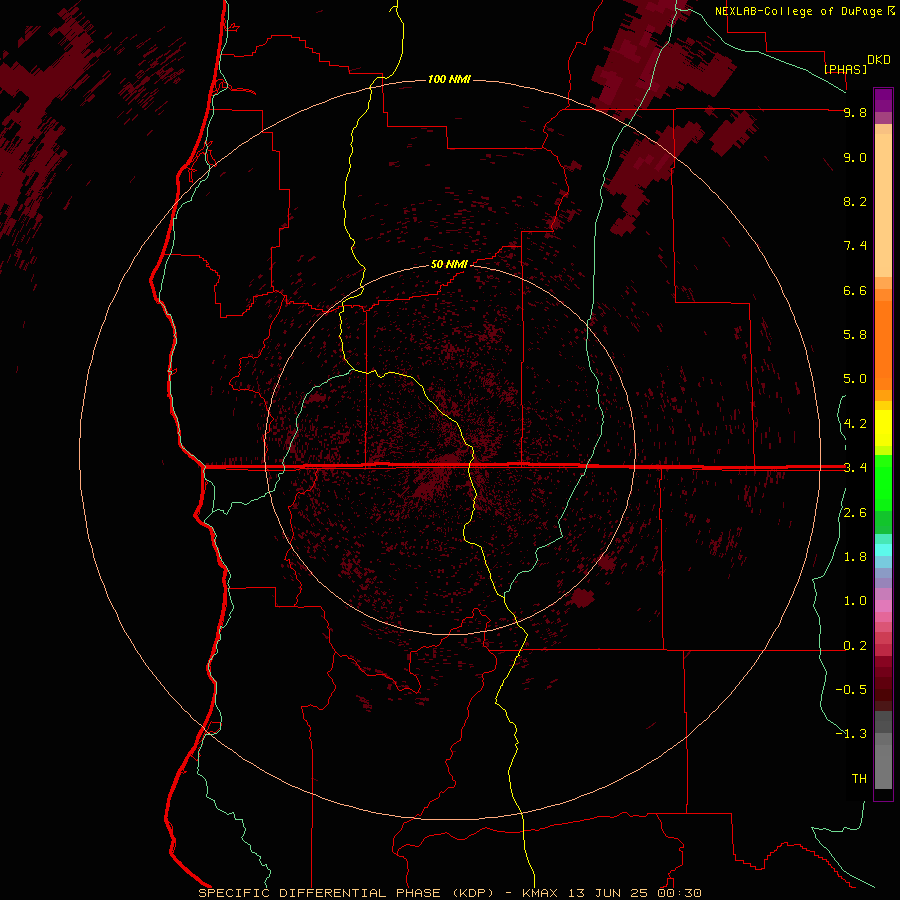900x900 pixels.
Task: Click the SPECIFIC DIFFERENTIAL PHASE (KDP) title text
Action: [x=346, y=893]
